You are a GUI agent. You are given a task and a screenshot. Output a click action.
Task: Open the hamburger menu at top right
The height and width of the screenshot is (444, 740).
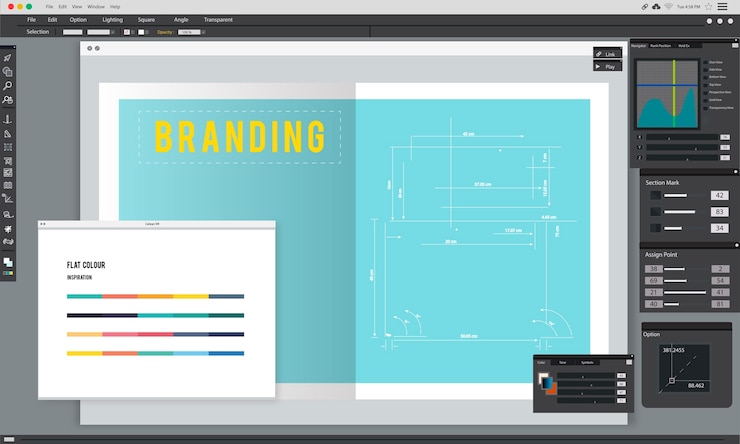pos(723,7)
